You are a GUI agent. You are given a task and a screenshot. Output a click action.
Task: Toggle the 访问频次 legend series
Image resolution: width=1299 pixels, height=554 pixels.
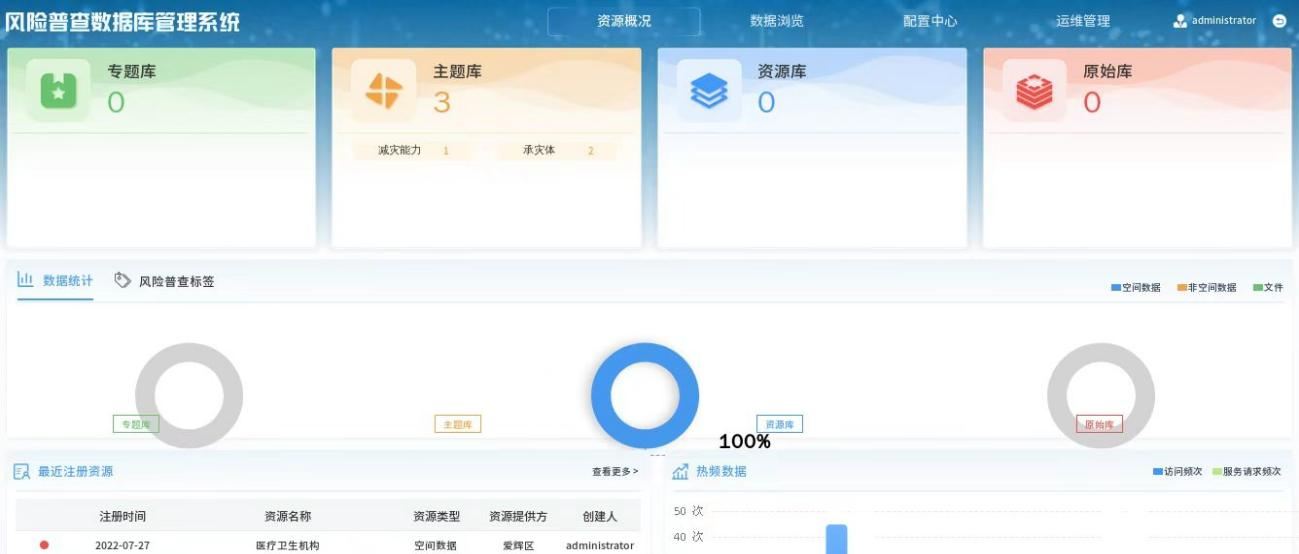tap(1177, 472)
